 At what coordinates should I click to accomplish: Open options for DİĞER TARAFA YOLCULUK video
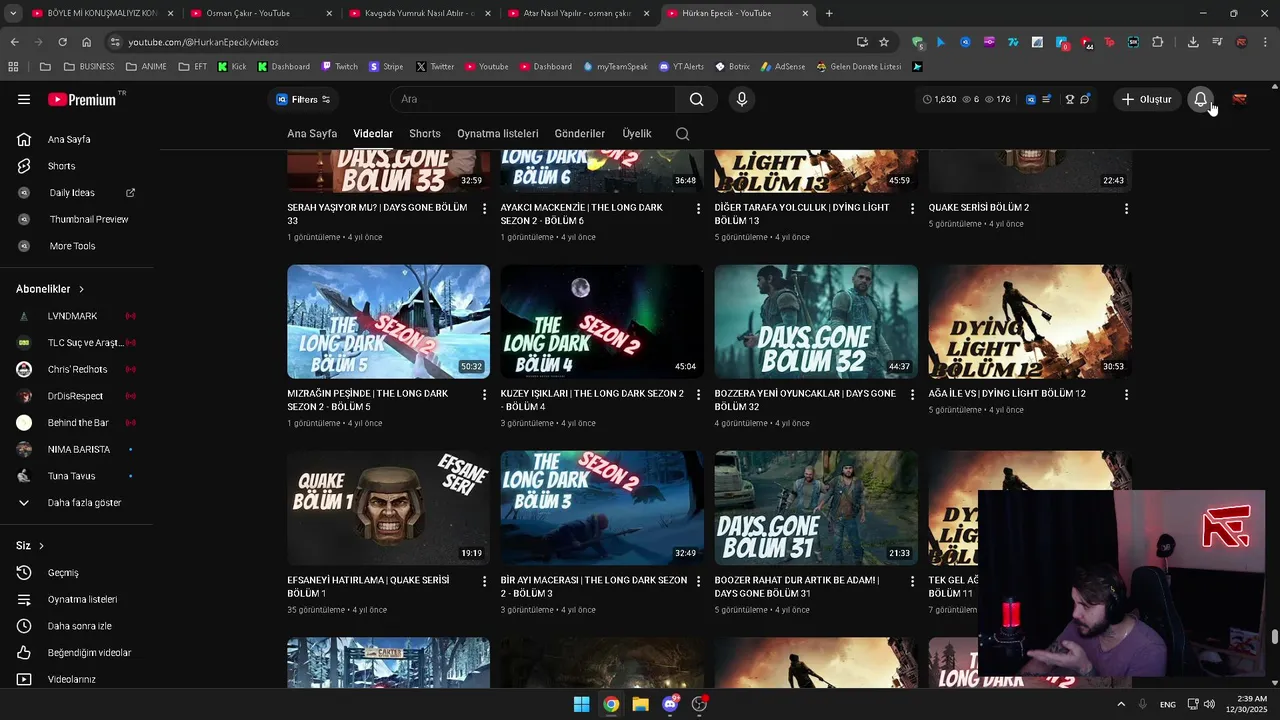click(x=912, y=208)
